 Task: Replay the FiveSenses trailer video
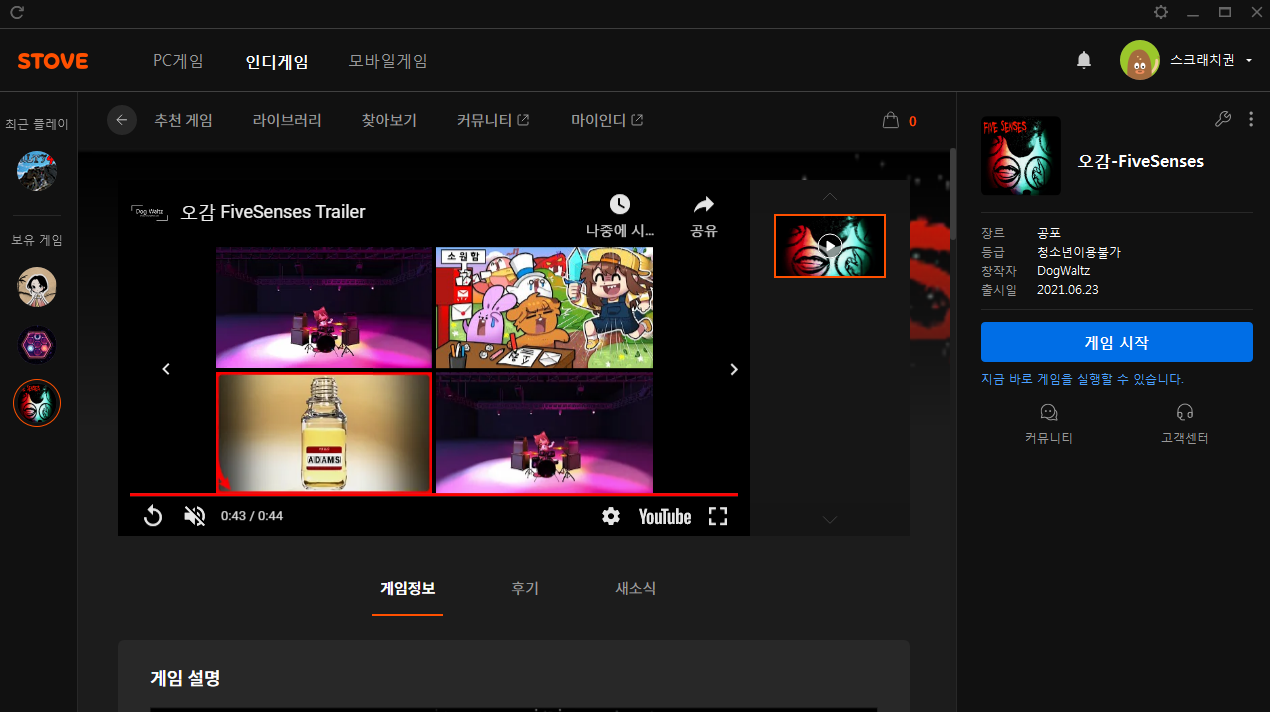[153, 516]
